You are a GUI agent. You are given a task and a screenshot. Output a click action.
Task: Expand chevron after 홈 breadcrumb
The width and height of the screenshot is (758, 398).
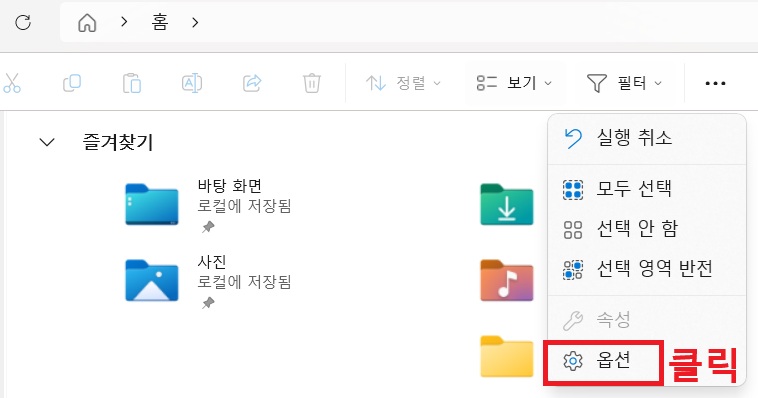[x=195, y=22]
